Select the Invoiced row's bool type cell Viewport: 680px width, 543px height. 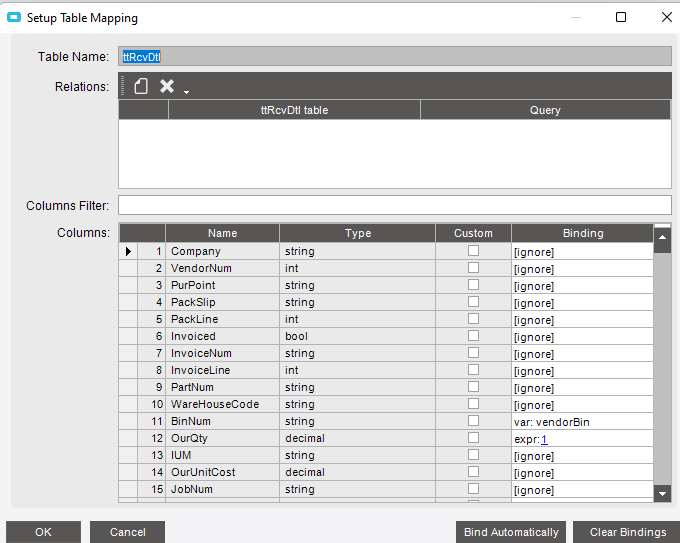tap(357, 336)
